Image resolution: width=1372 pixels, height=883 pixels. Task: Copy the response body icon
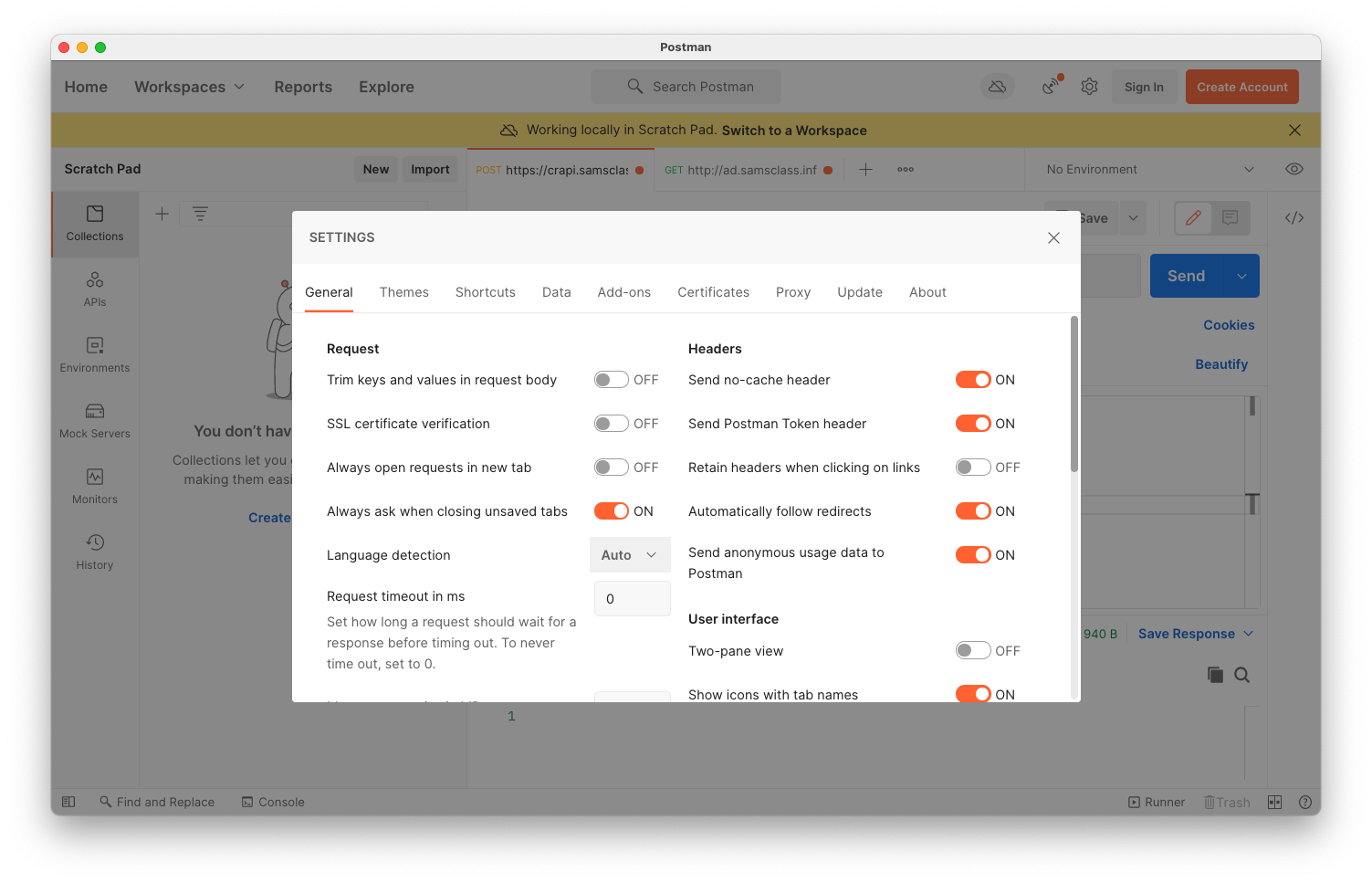coord(1215,675)
